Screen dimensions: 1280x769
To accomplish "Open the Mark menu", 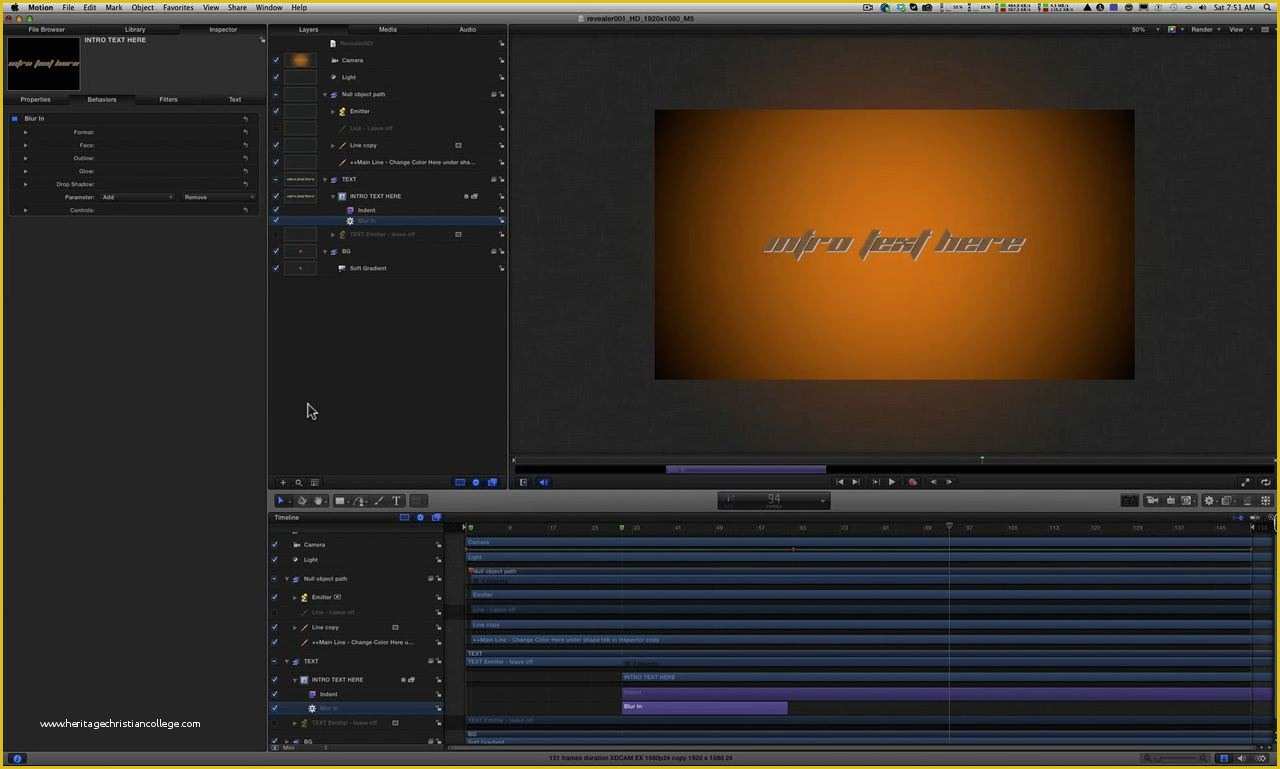I will tap(114, 7).
